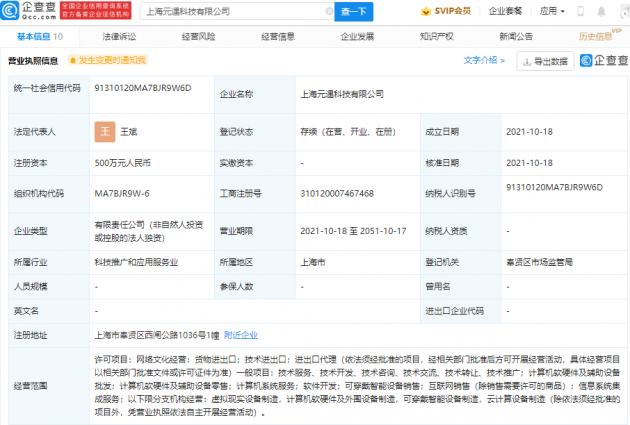630x425 pixels.
Task: Click the 王 avatar of legal representative
Action: click(105, 132)
